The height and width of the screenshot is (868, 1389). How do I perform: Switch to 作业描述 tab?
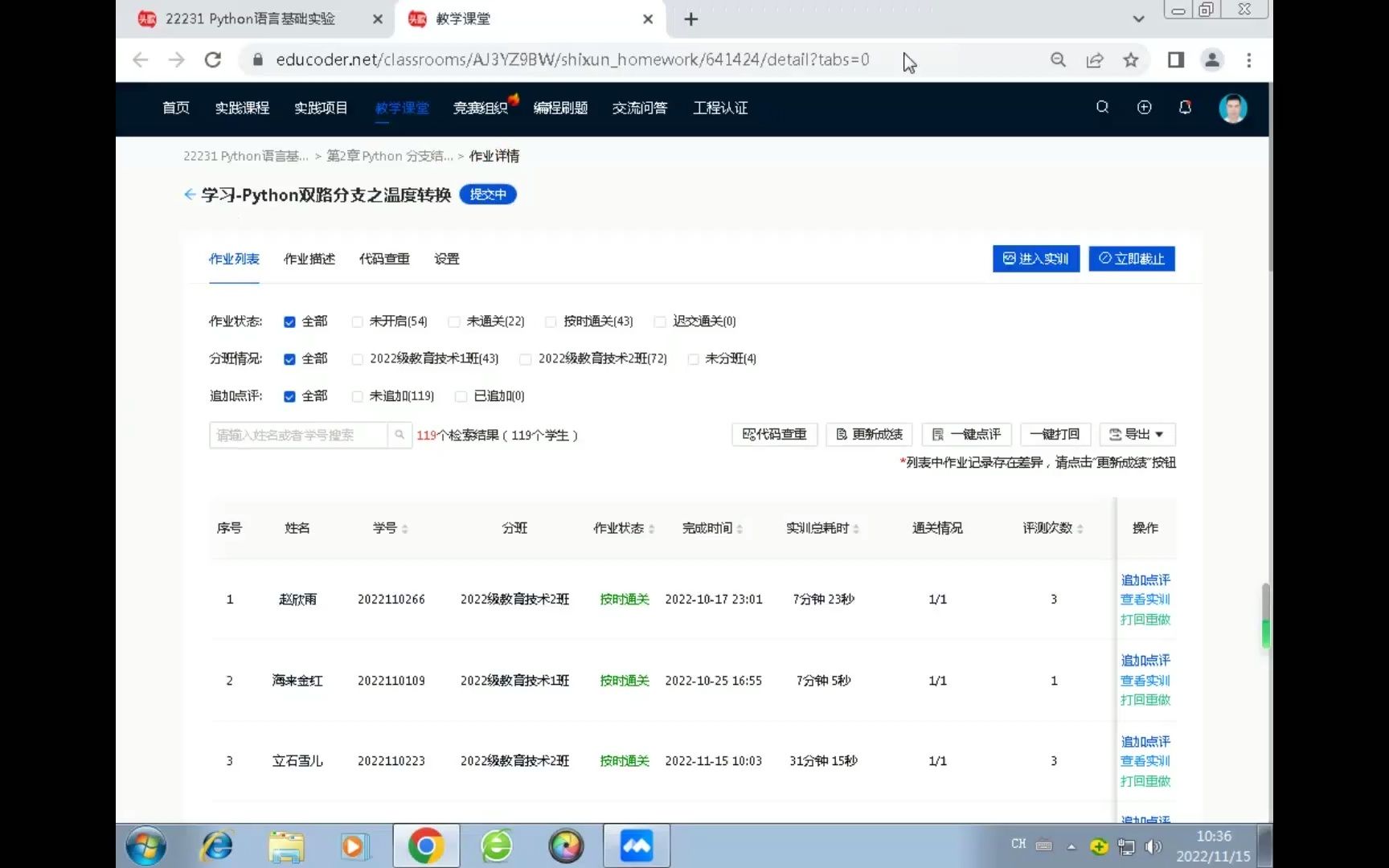point(309,259)
